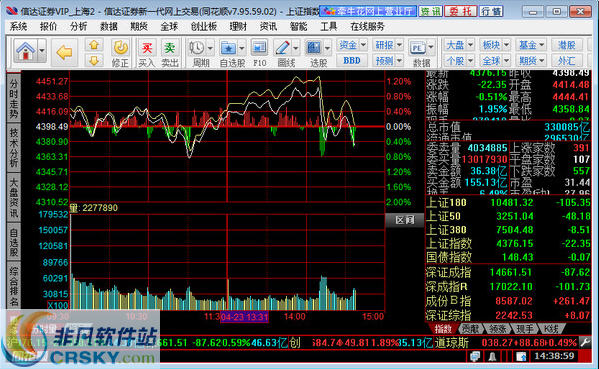Open the 在线服务 menu
The height and width of the screenshot is (369, 599).
click(x=367, y=26)
